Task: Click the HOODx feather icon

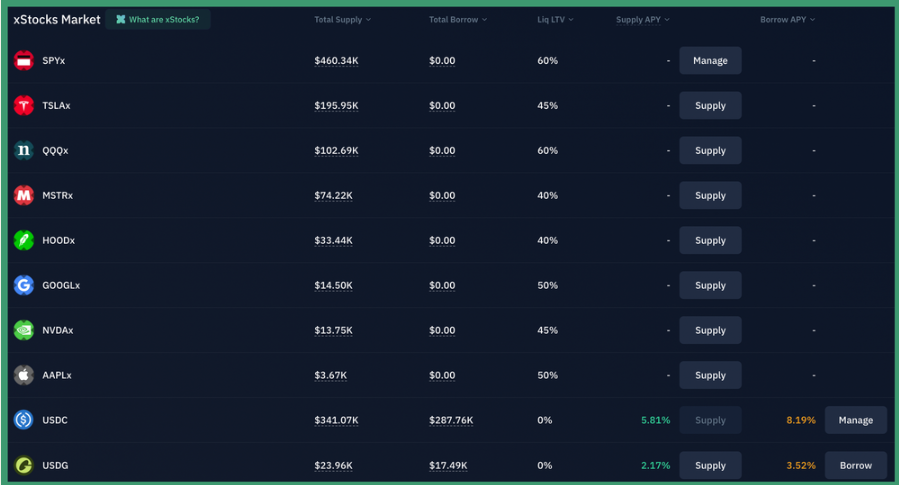Action: [24, 241]
